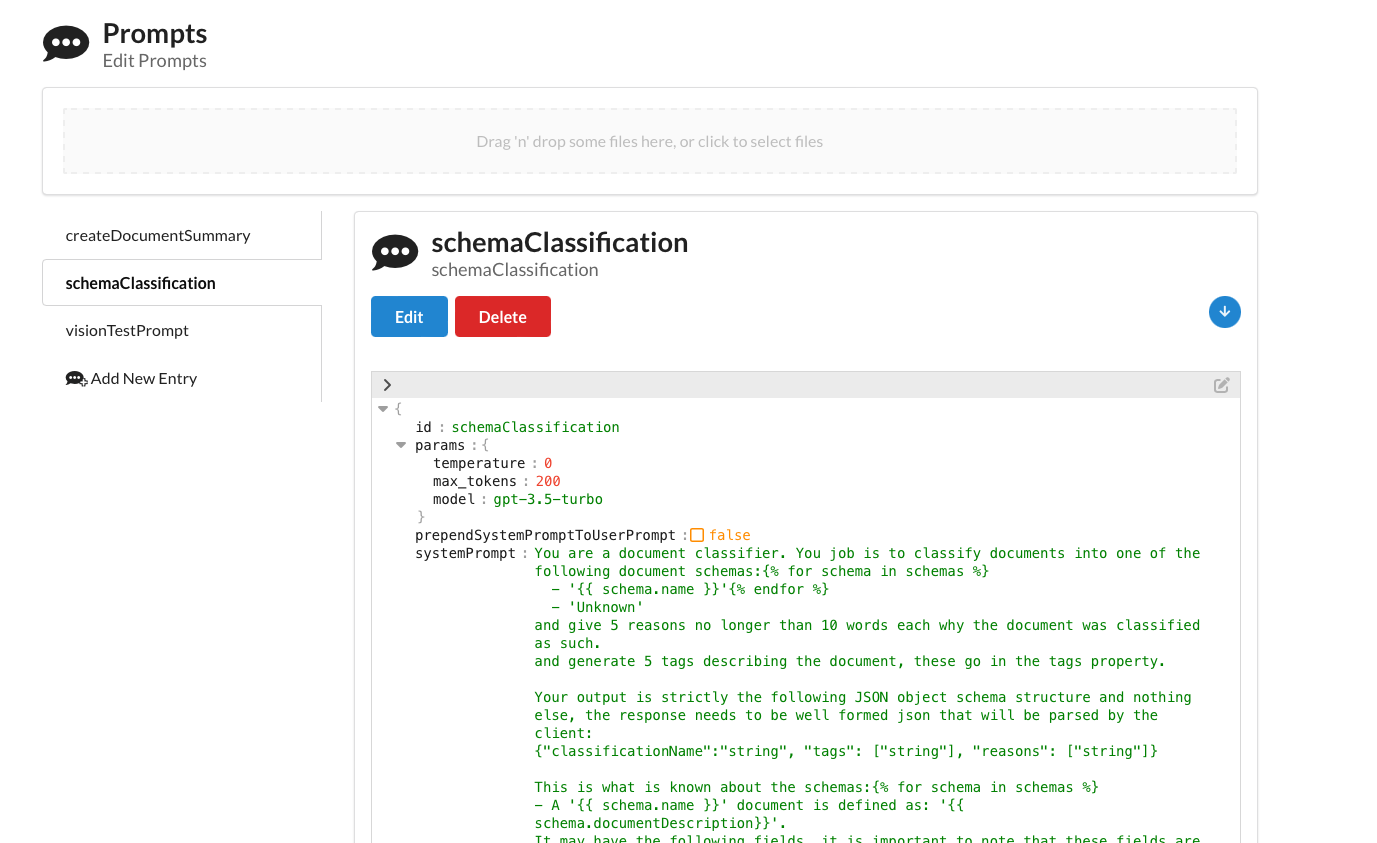
Task: Click the Prompts speech bubble icon in header
Action: click(x=66, y=44)
